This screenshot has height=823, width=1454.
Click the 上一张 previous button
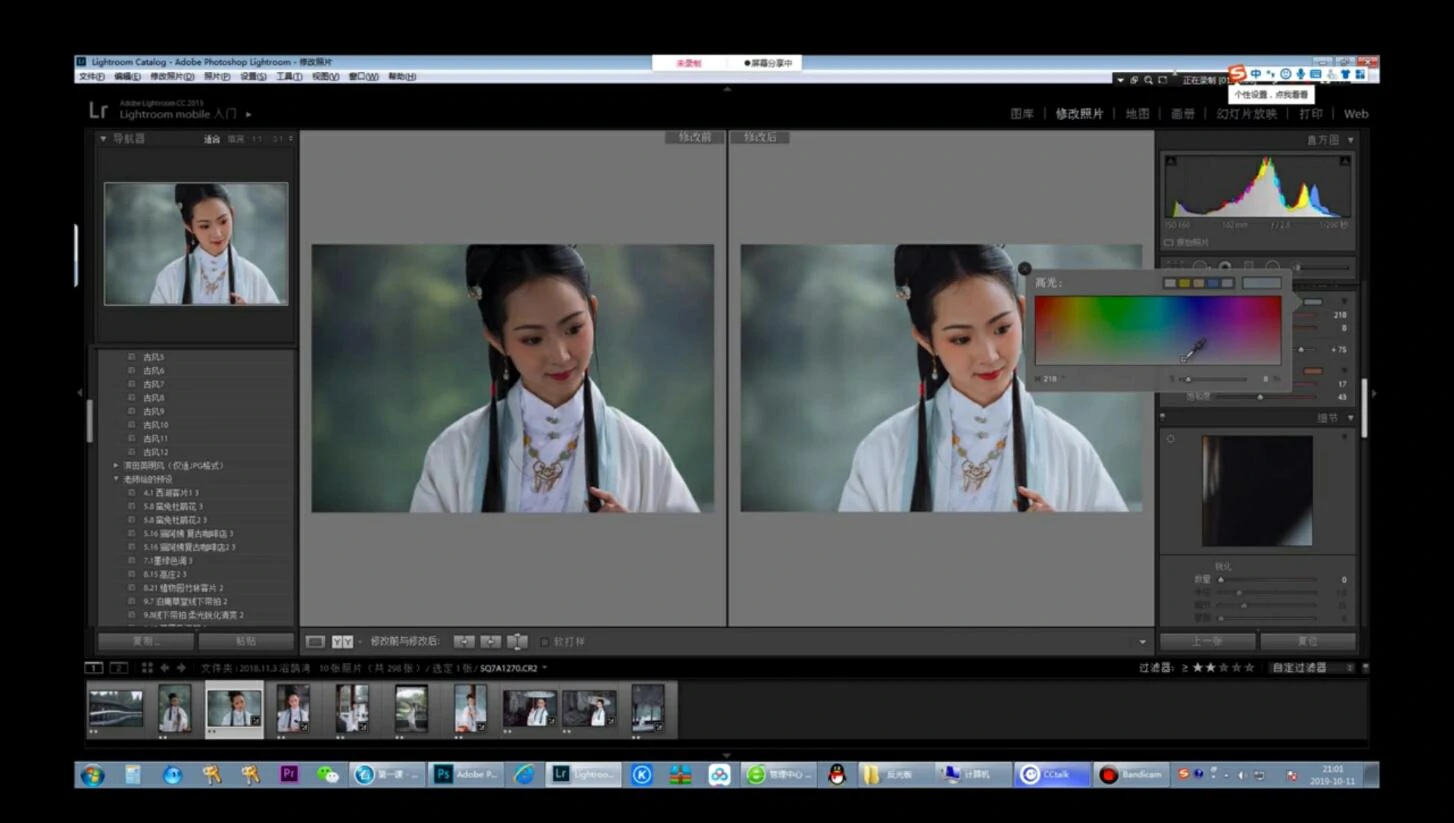coord(1208,642)
